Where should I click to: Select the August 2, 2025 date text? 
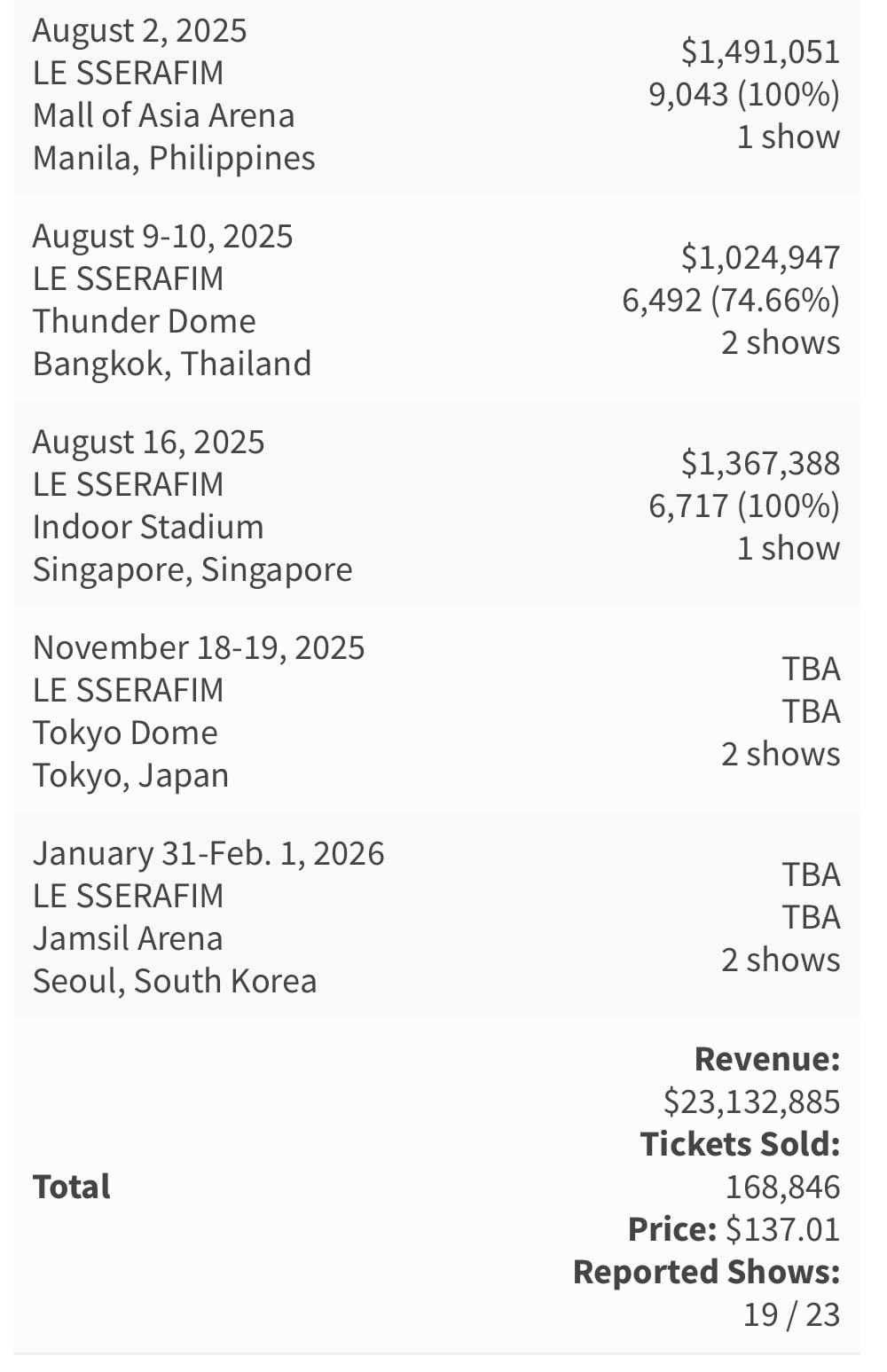pyautogui.click(x=140, y=31)
